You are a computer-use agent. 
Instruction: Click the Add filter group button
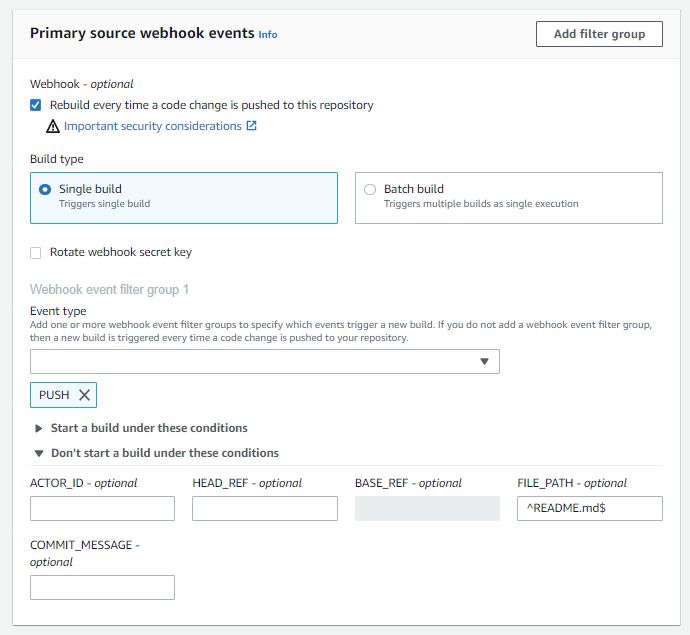(x=599, y=34)
